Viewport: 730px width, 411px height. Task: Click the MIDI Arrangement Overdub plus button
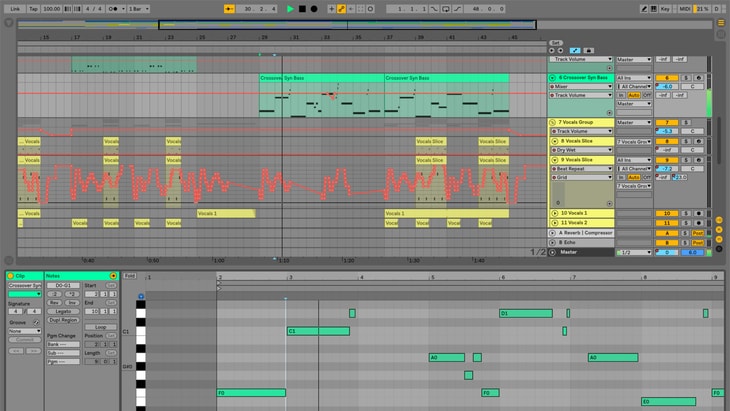point(331,9)
